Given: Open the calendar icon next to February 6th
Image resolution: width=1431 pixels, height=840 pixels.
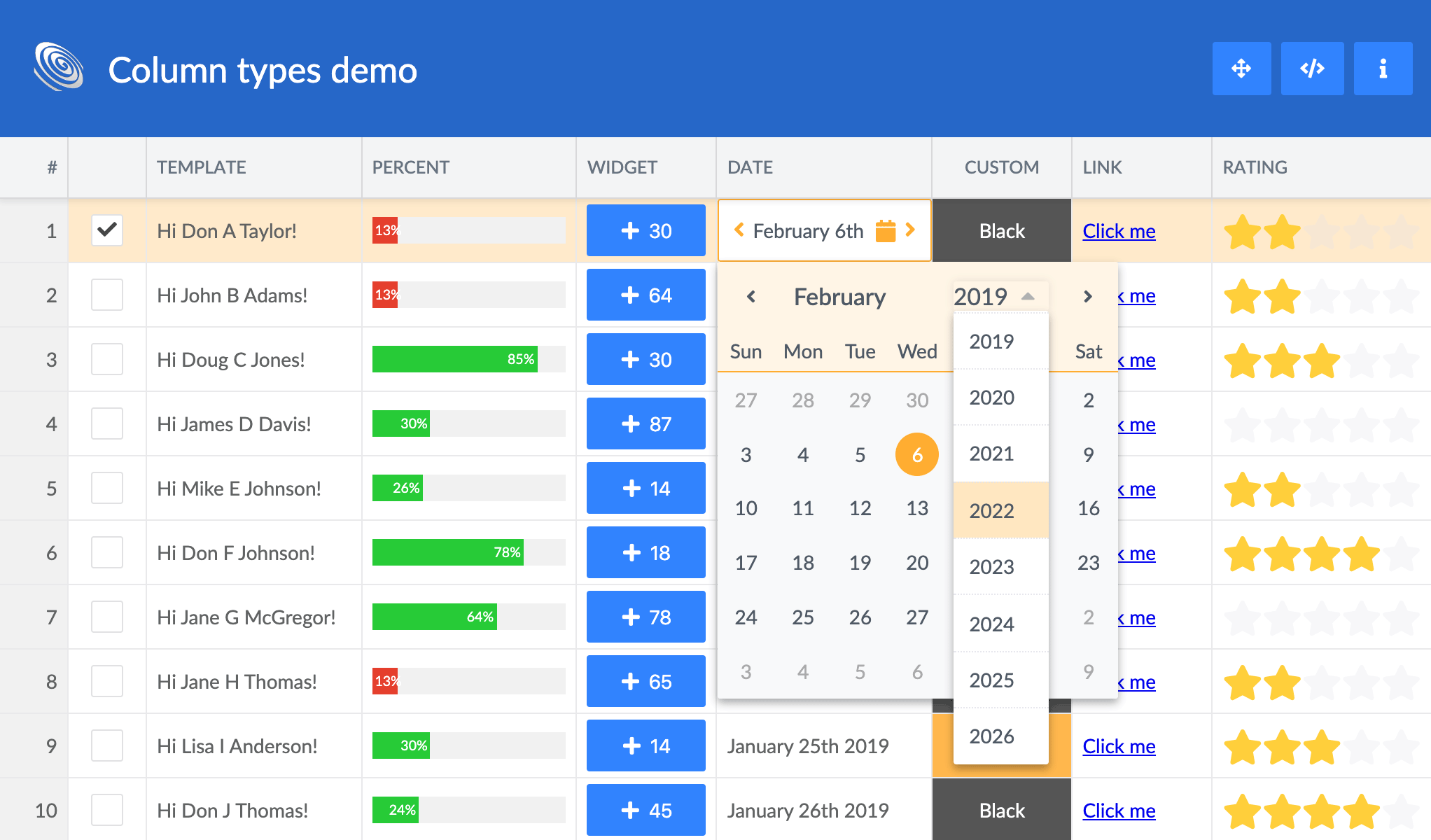Looking at the screenshot, I should 886,230.
